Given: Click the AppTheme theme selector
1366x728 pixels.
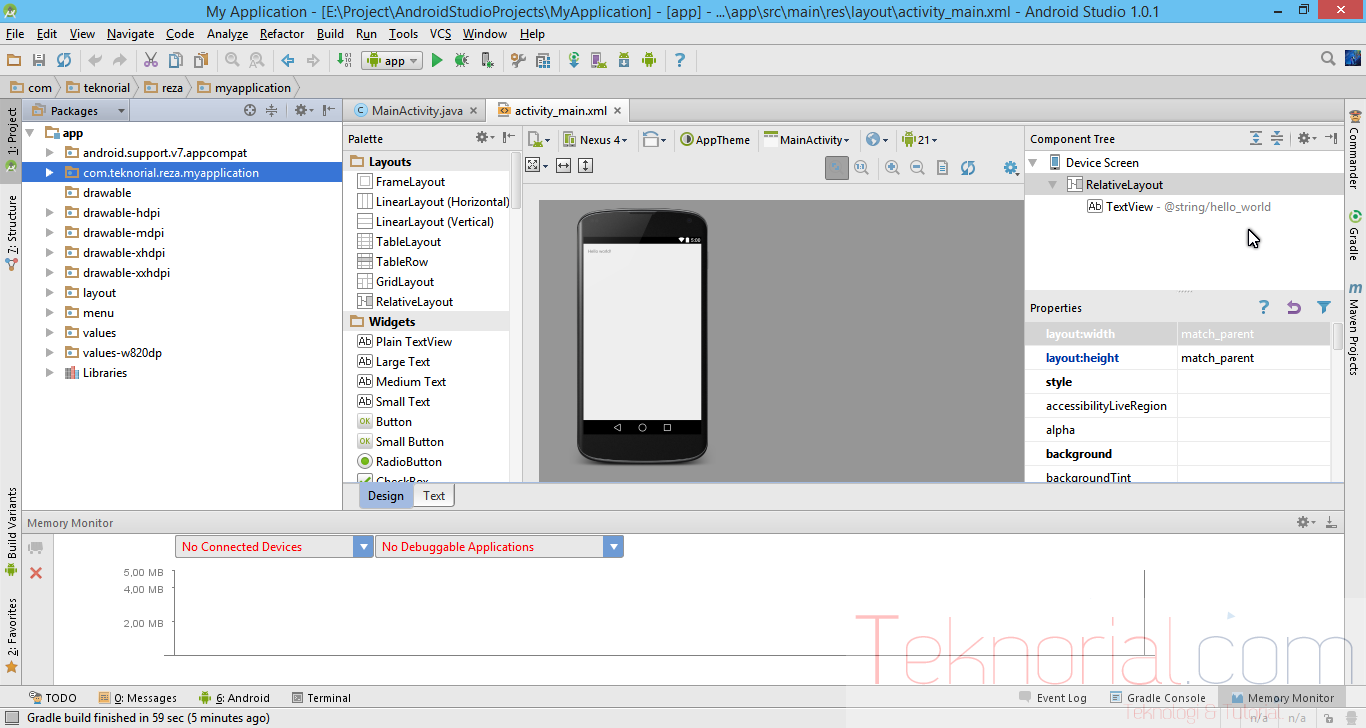Looking at the screenshot, I should pyautogui.click(x=715, y=140).
